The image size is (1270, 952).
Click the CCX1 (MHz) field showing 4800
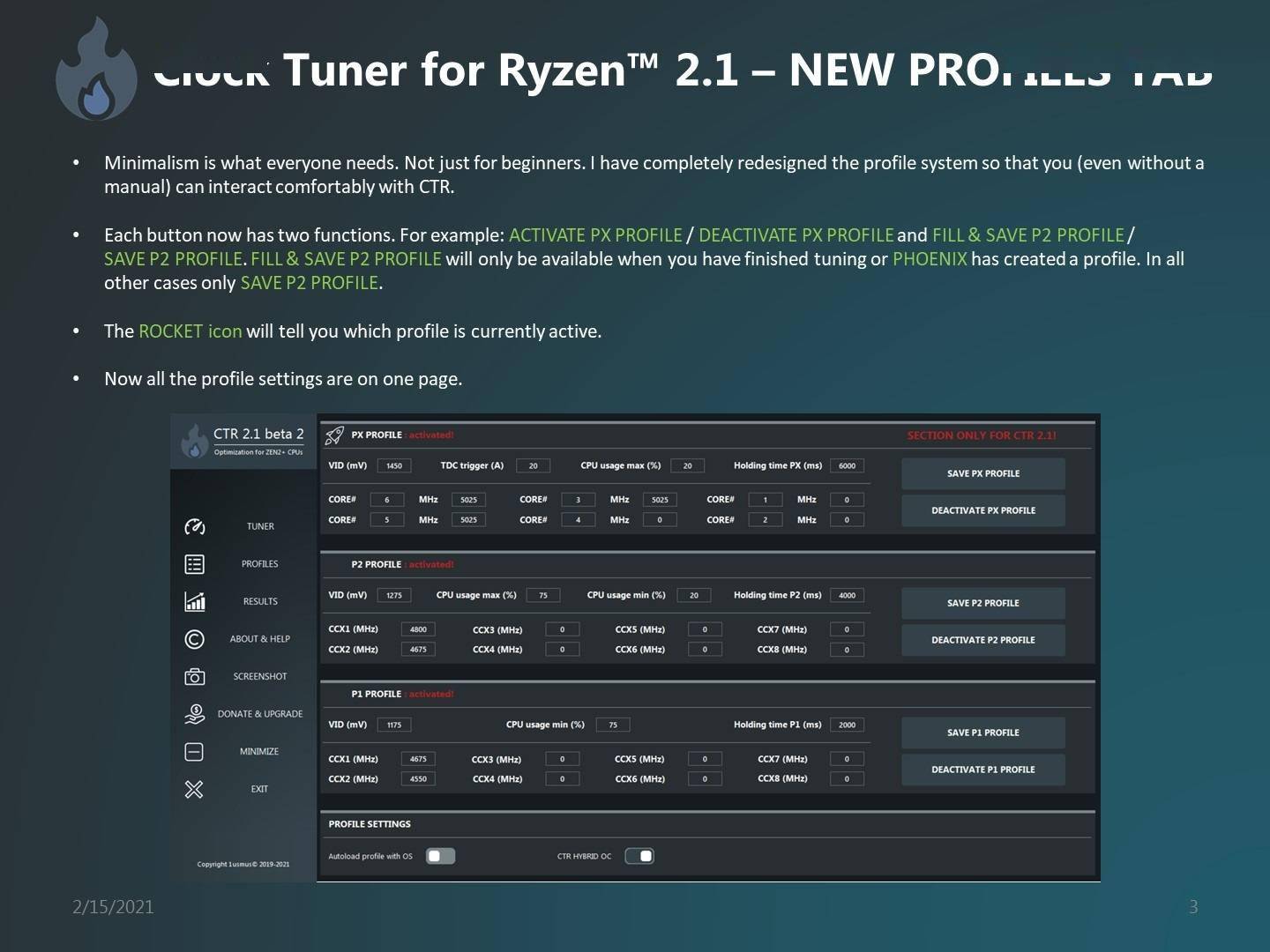(x=419, y=629)
